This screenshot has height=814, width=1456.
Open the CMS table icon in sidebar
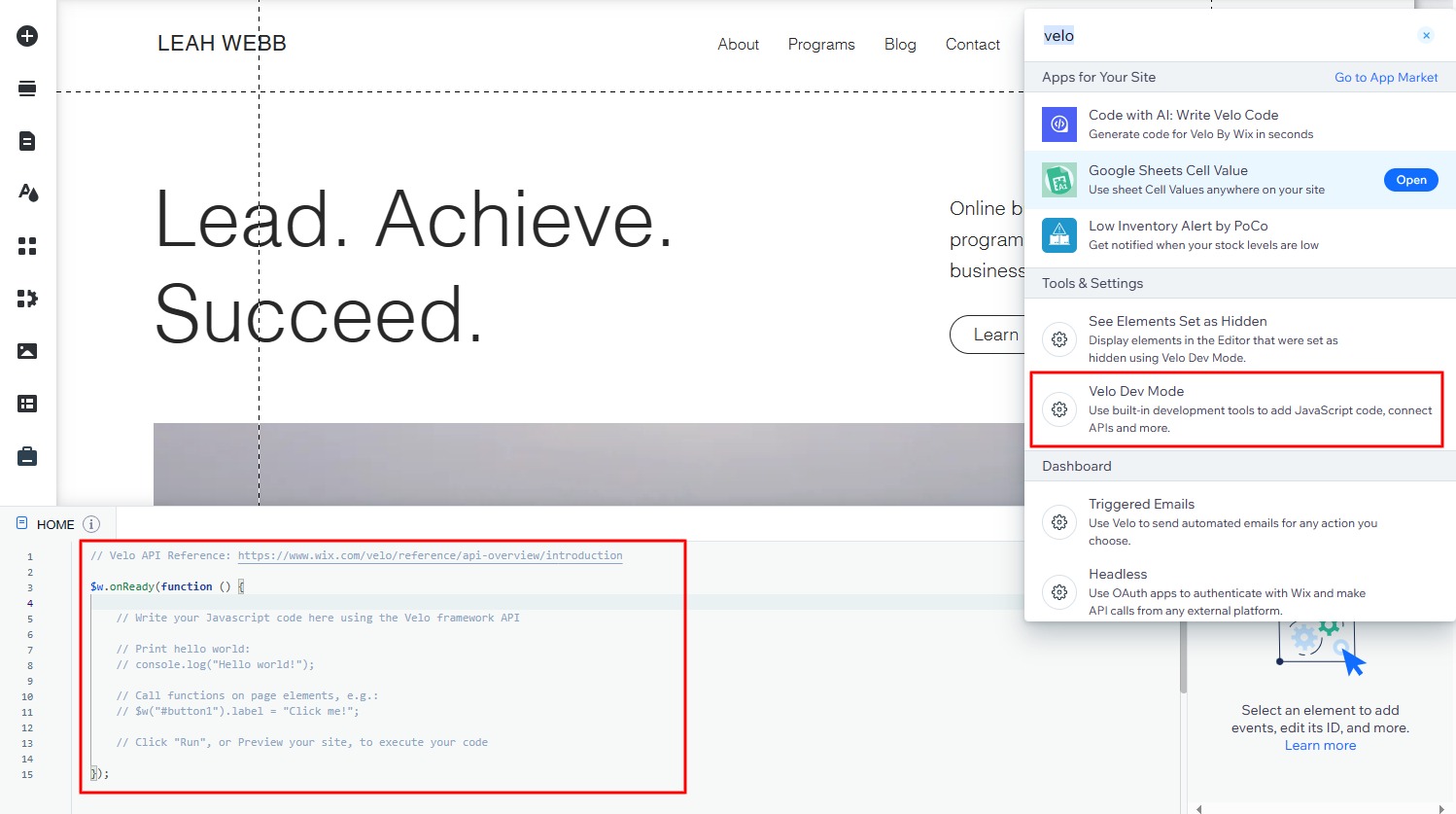click(27, 404)
